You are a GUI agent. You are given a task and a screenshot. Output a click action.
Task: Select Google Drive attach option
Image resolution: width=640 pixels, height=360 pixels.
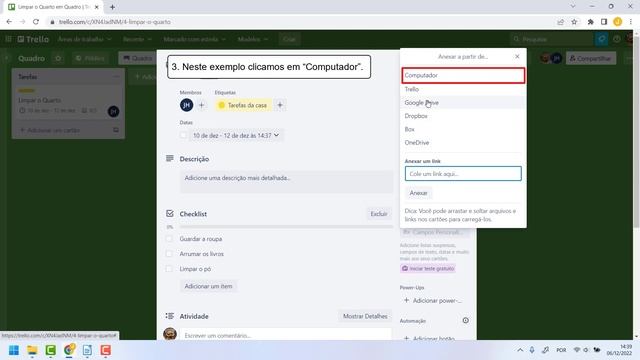tap(463, 102)
